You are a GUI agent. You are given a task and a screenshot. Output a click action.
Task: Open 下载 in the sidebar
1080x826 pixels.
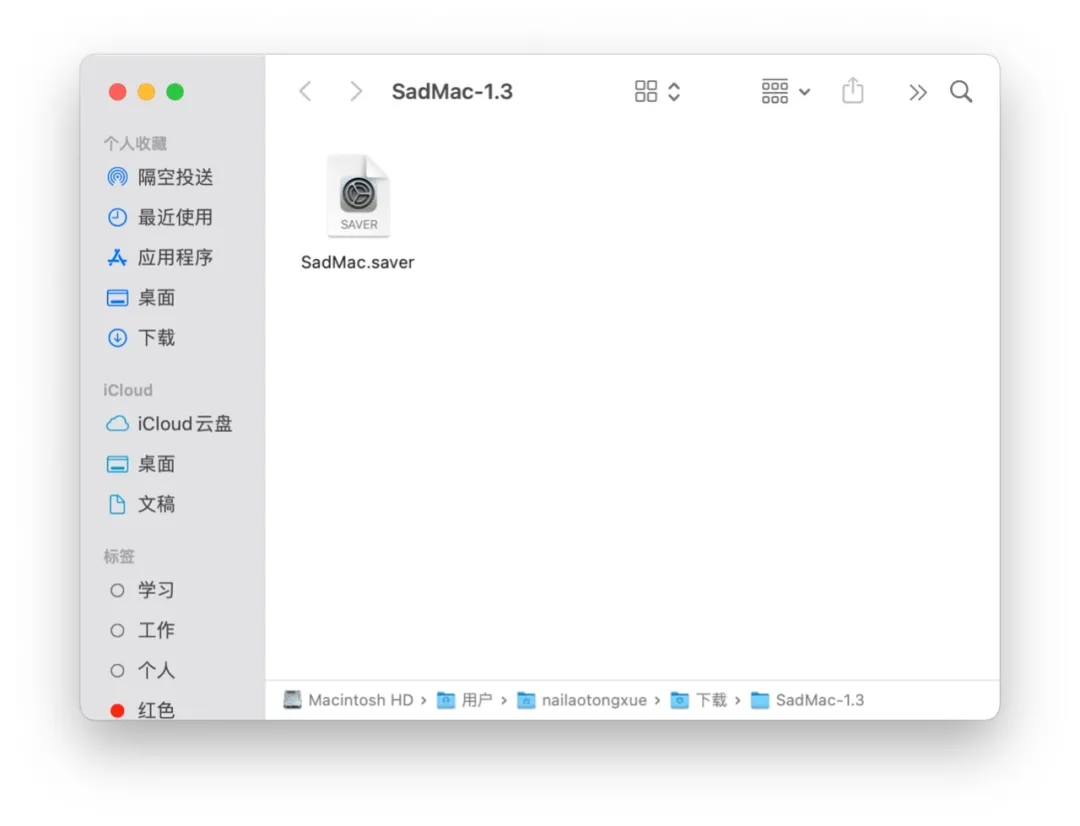[x=141, y=338]
